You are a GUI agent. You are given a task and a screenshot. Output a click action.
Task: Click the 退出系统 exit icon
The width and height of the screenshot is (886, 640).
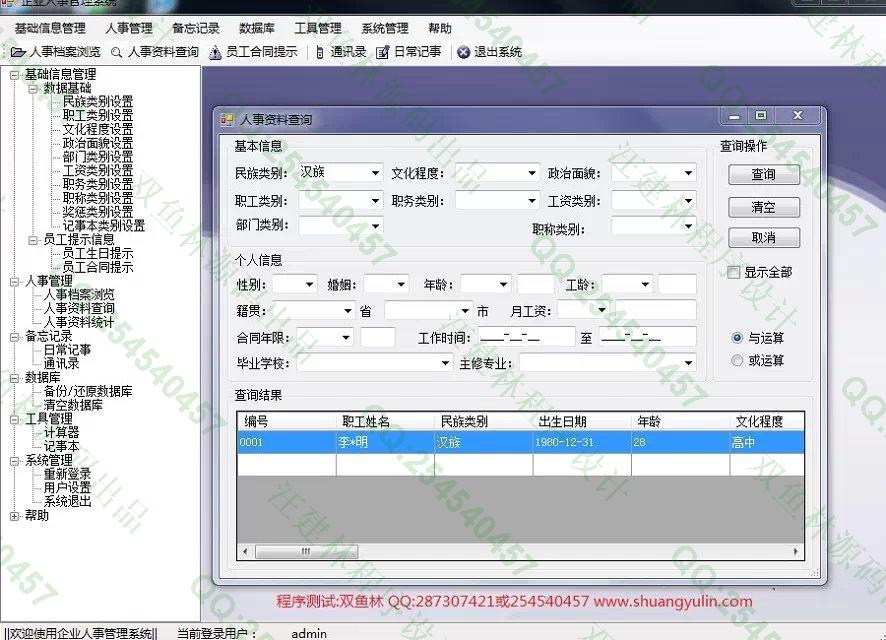463,52
